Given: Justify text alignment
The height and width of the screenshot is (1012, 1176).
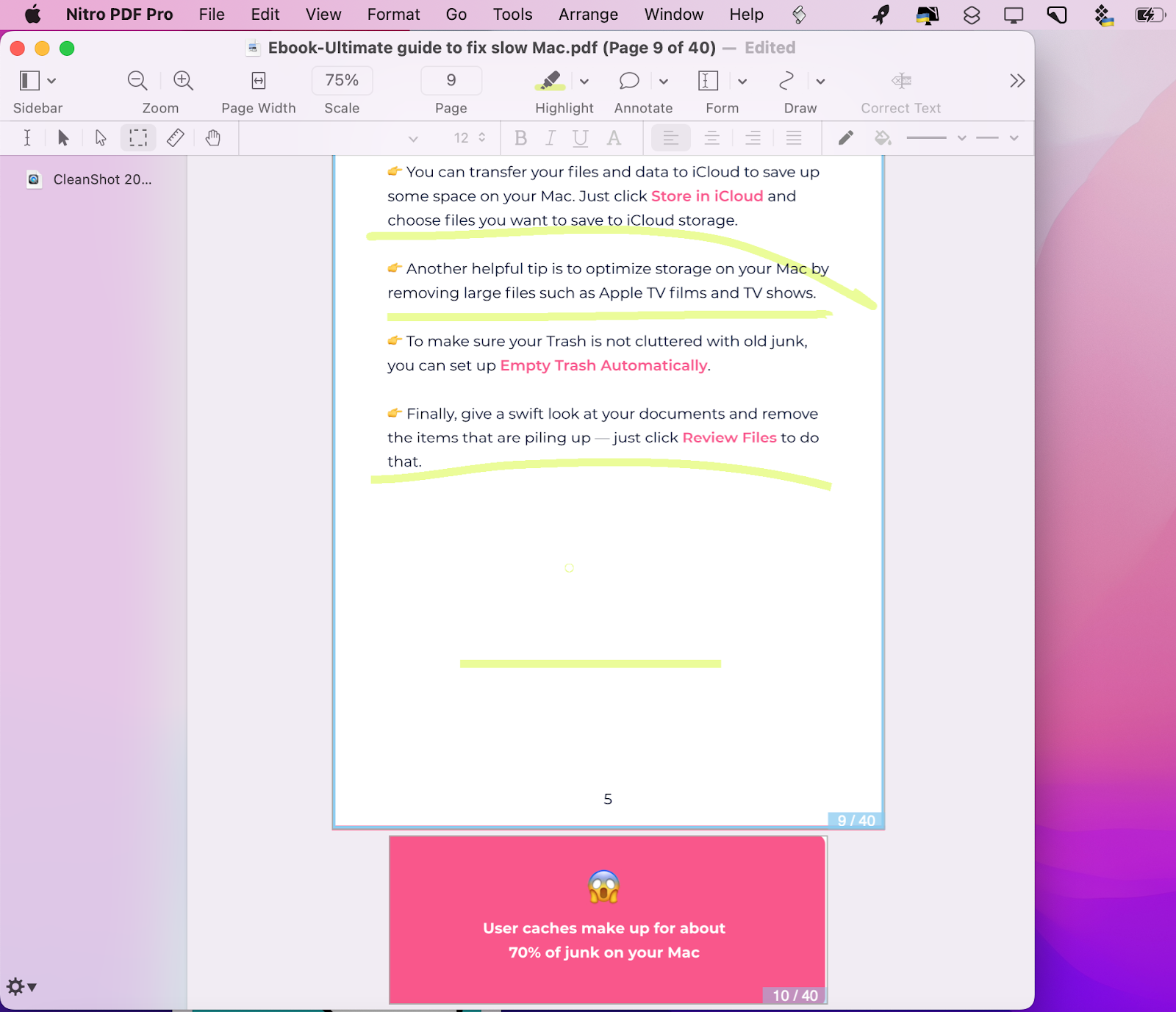Looking at the screenshot, I should 794,137.
